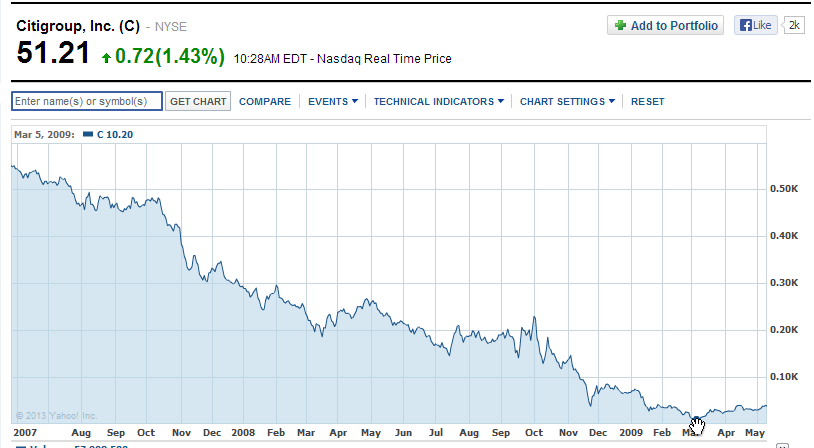The width and height of the screenshot is (814, 448).
Task: Open the COMPARE option
Action: point(265,102)
